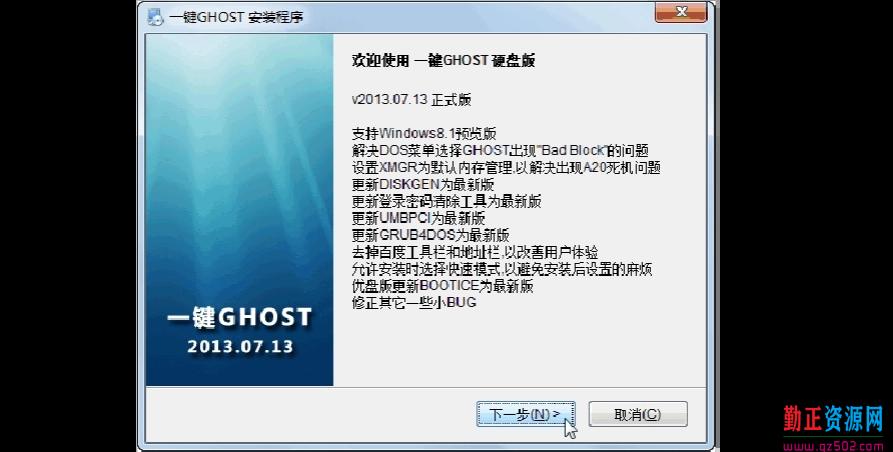Proceed with the 下一步(N)> button

click(x=525, y=414)
